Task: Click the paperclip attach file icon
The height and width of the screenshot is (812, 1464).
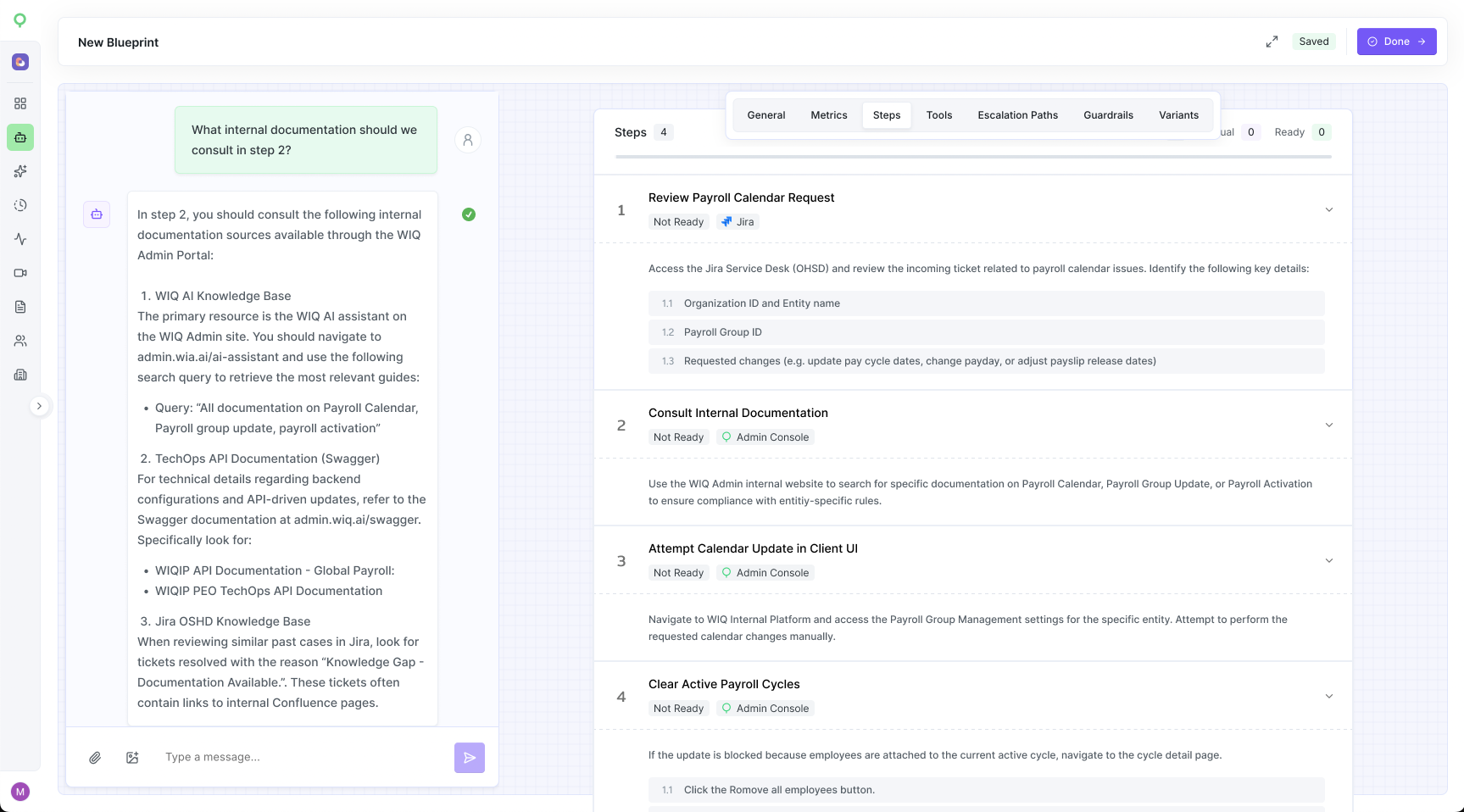Action: tap(95, 758)
